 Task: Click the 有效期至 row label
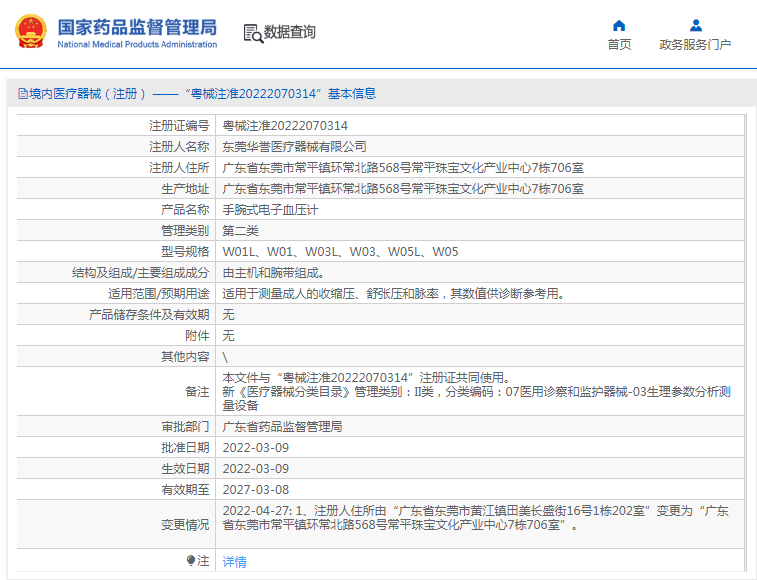point(185,490)
